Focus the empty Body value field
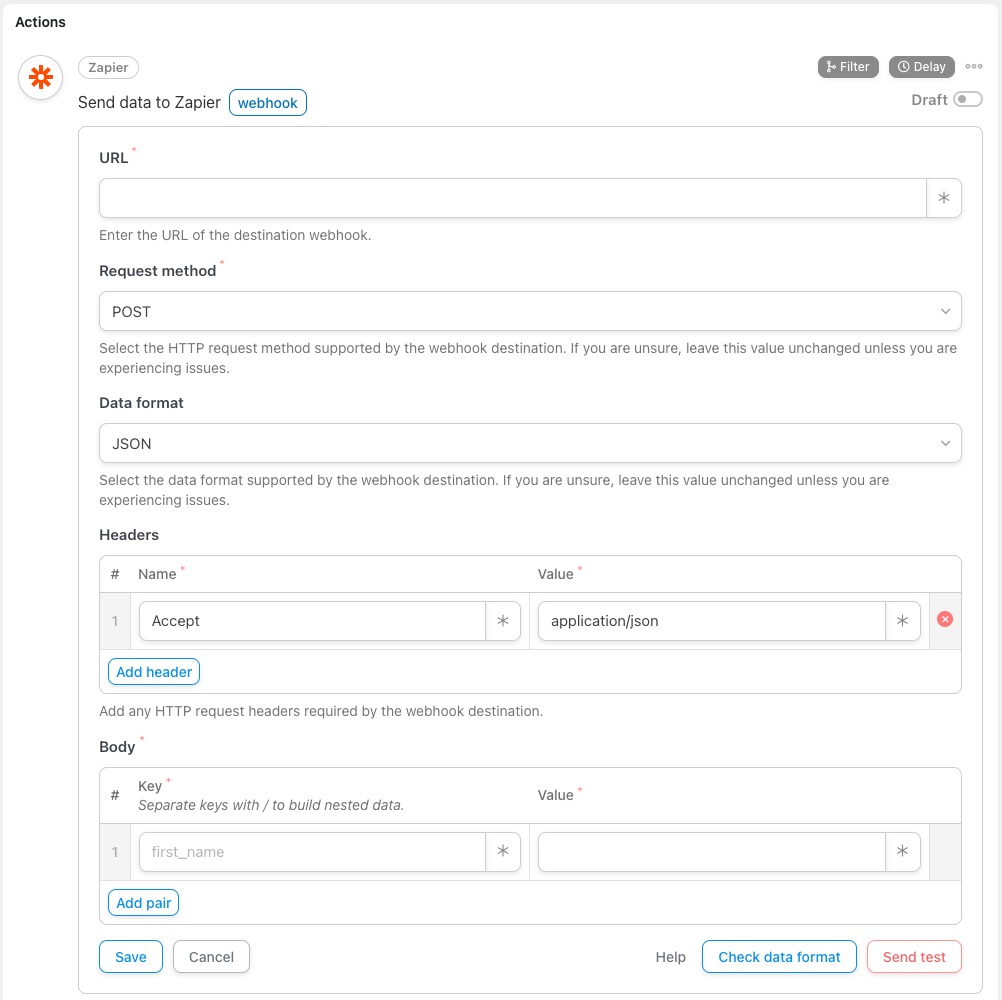 pos(712,851)
